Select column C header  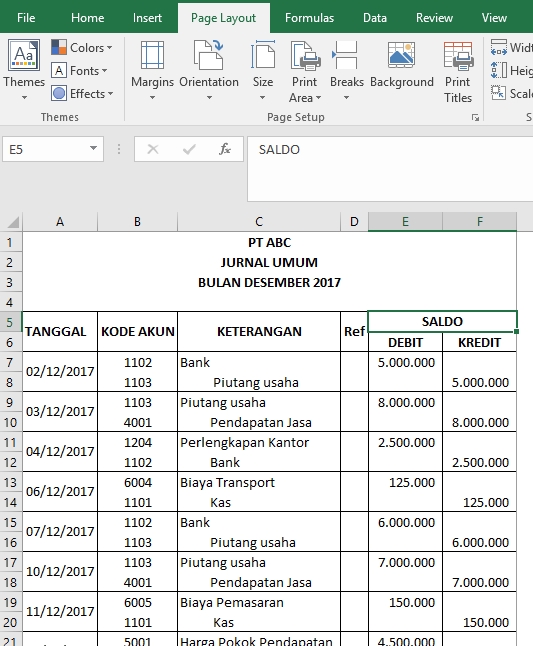(259, 222)
